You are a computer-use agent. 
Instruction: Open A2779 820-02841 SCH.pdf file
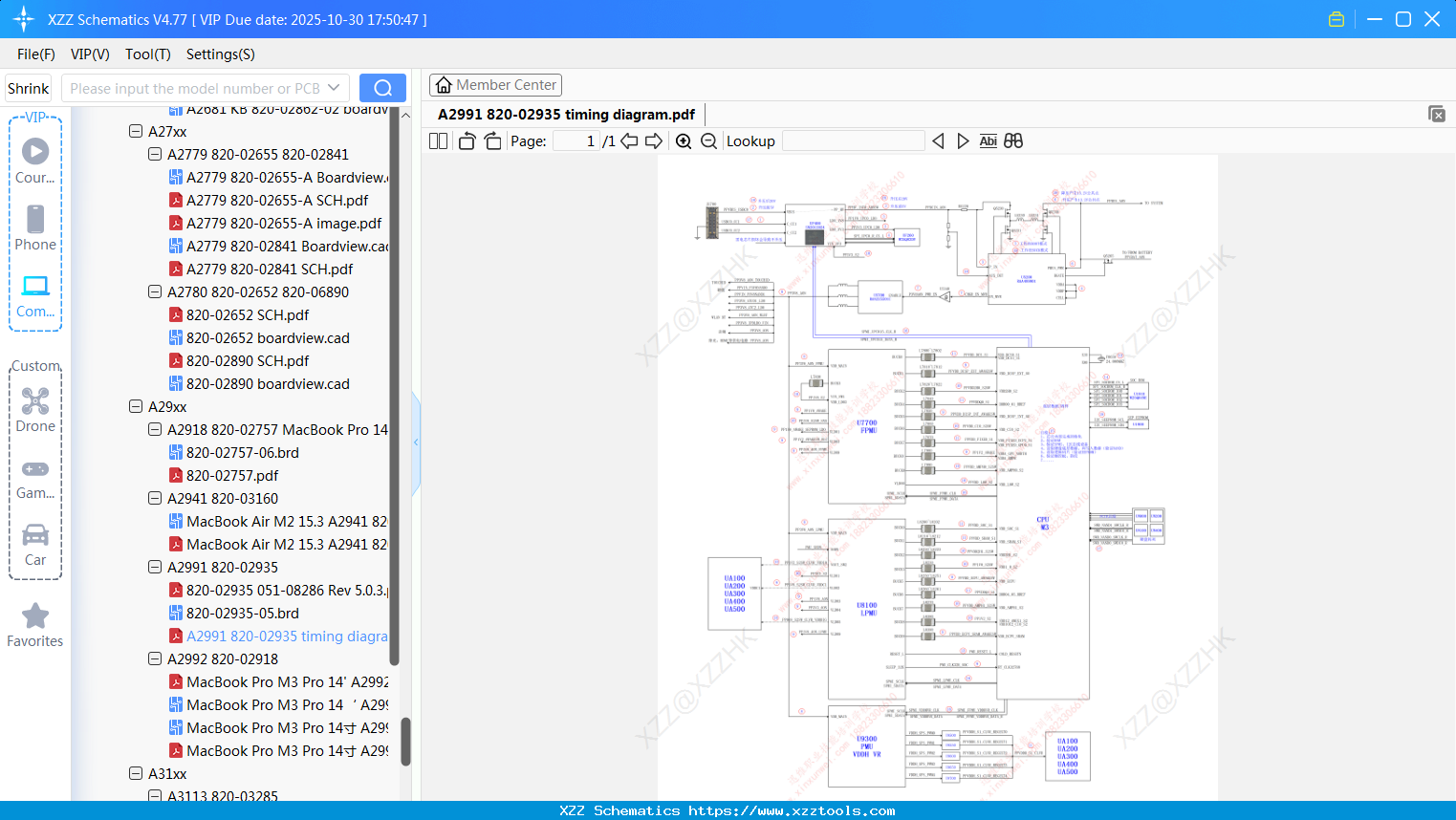point(269,270)
